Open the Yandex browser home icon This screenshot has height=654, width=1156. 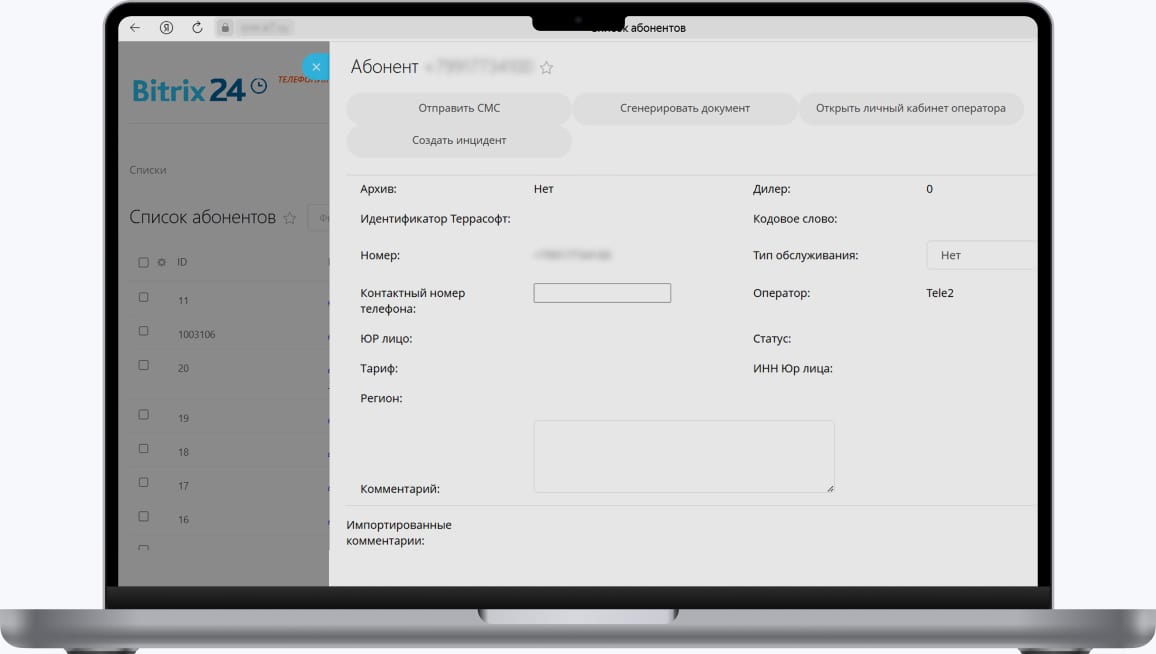[166, 28]
